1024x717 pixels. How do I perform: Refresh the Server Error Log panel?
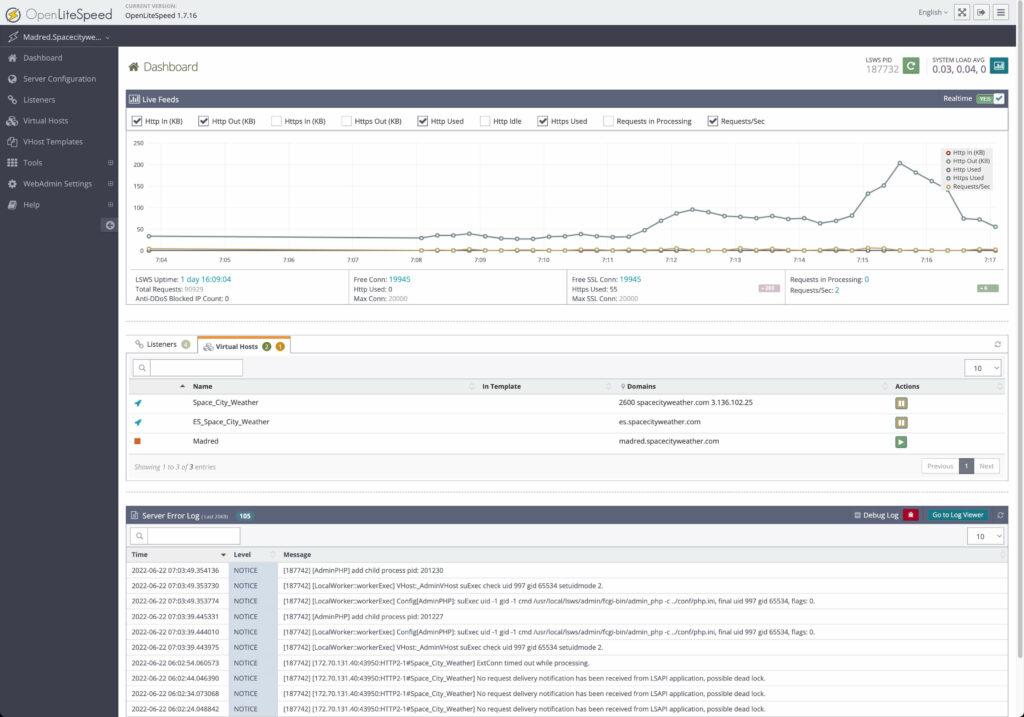[x=1000, y=515]
